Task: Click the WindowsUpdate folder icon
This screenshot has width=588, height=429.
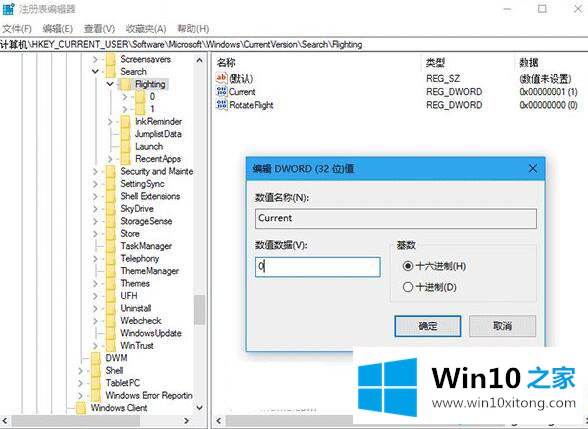Action: click(x=111, y=333)
